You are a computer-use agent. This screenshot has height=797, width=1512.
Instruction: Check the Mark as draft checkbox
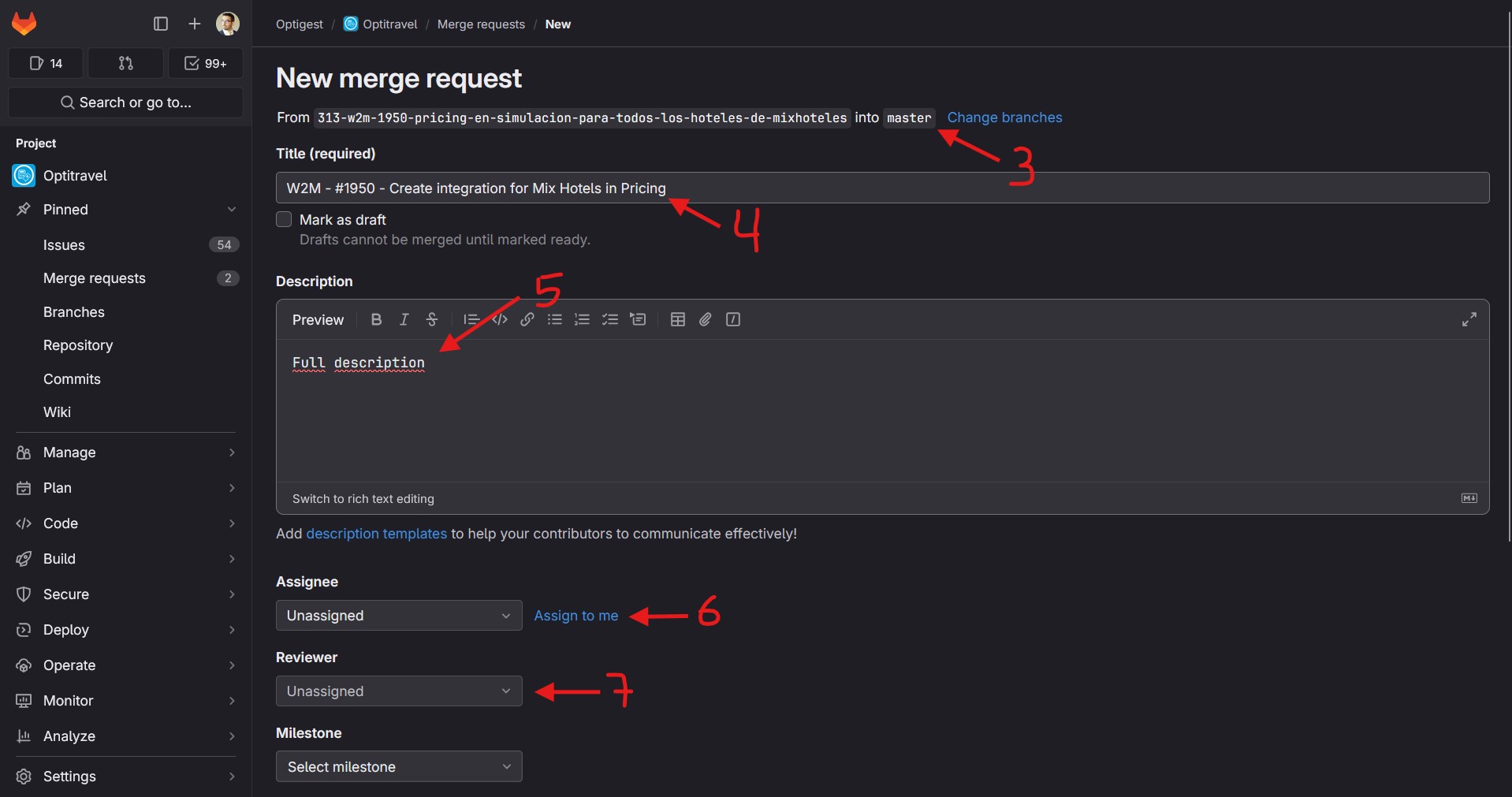[284, 219]
